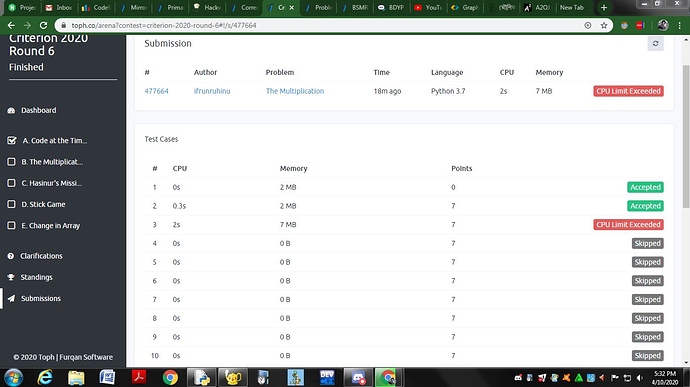This screenshot has height=387, width=690.
Task: Open the Windows Start menu
Action: point(14,378)
